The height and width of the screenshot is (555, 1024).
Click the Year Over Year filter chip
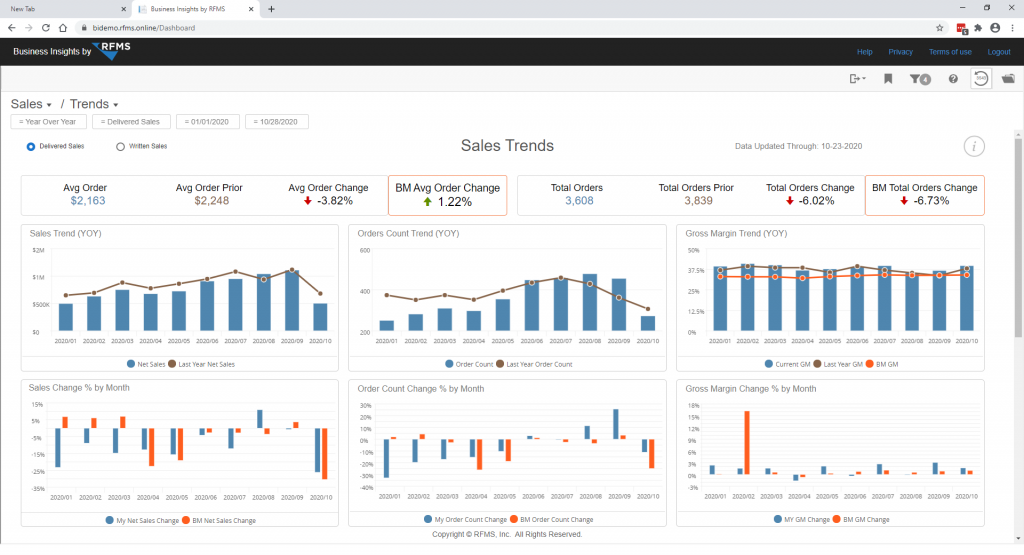pos(47,122)
